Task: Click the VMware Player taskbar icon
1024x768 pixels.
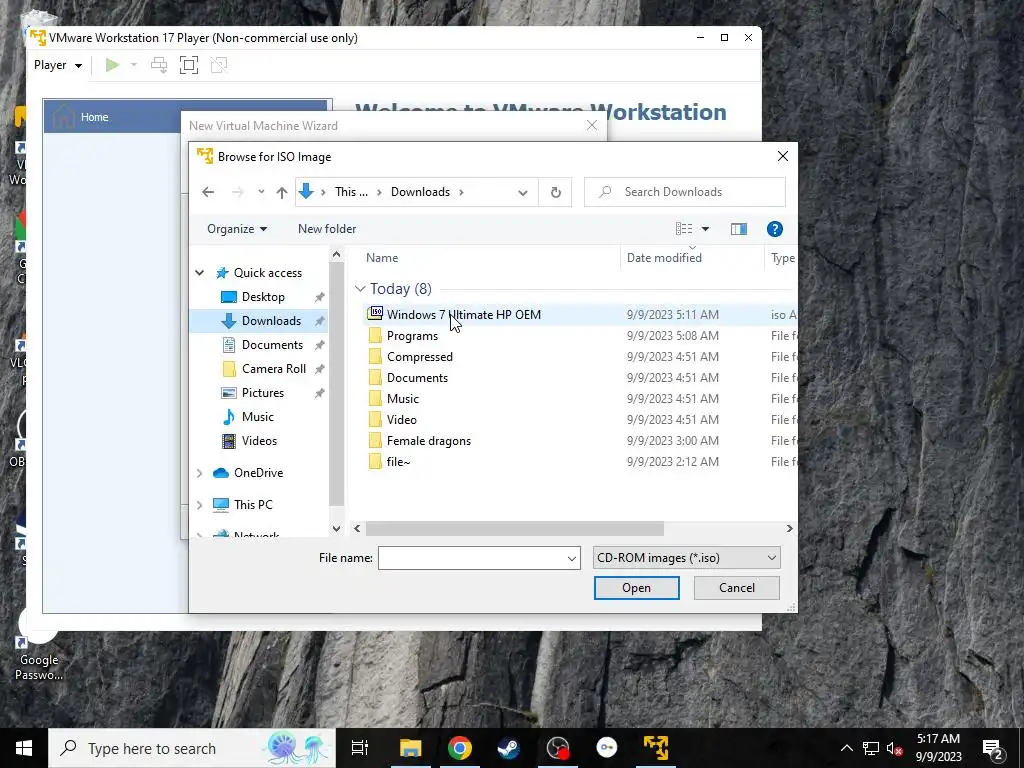Action: coord(656,748)
